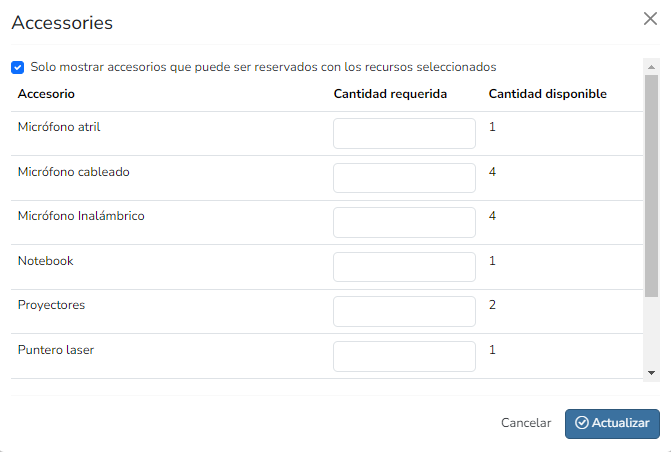Select the Micrófono Inalámbrico quantity box
The image size is (671, 452).
404,222
